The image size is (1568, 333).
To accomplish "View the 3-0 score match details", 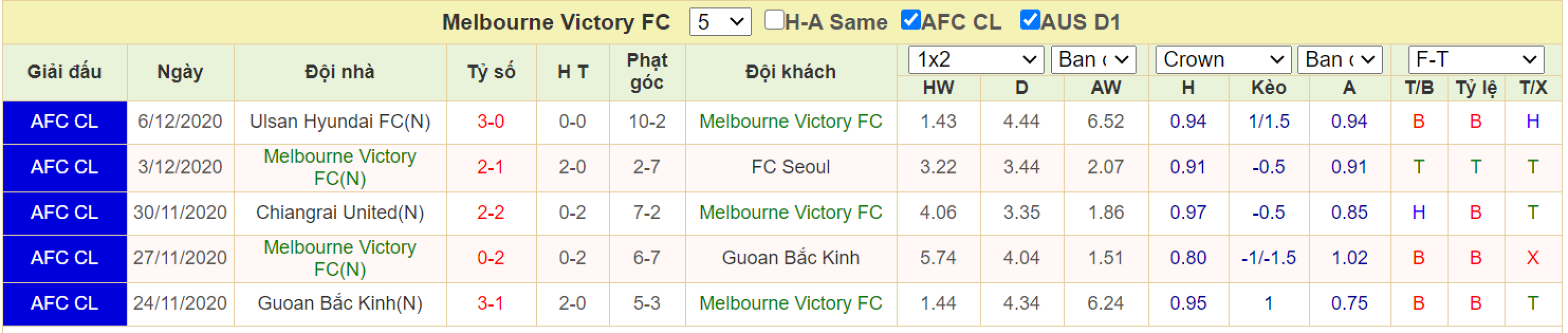I will click(490, 122).
